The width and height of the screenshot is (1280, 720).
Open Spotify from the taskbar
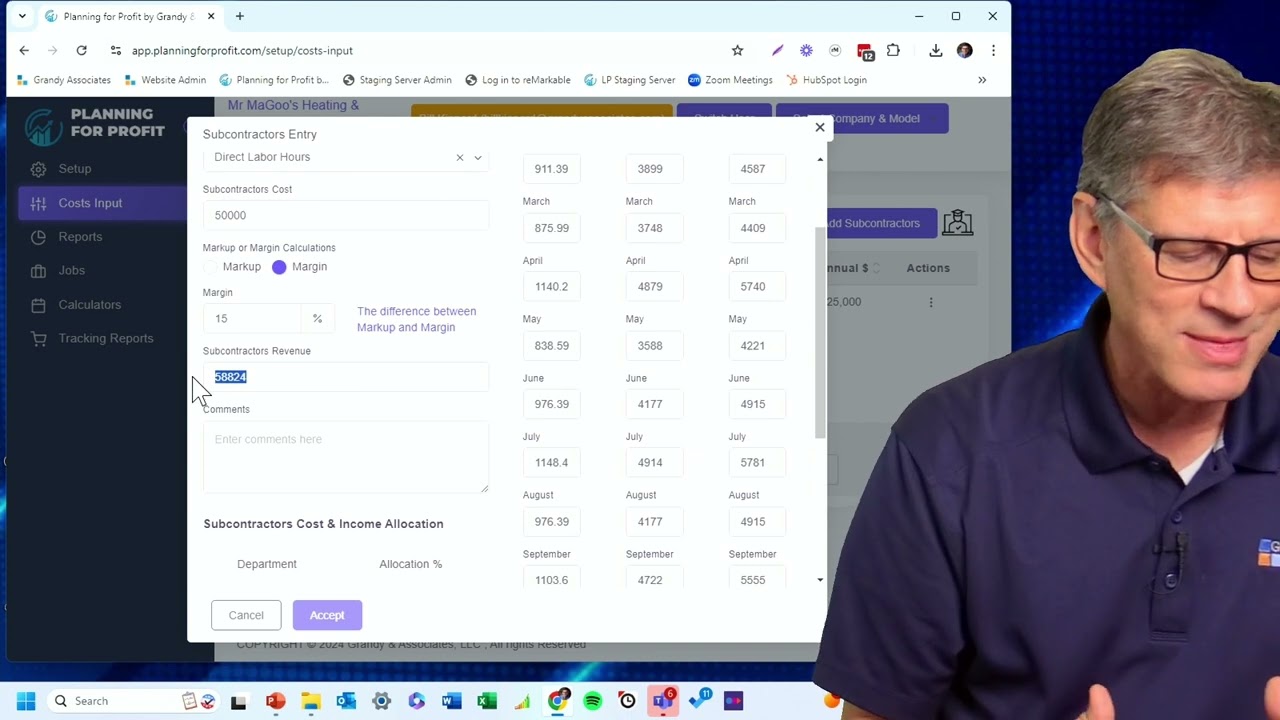[x=592, y=701]
